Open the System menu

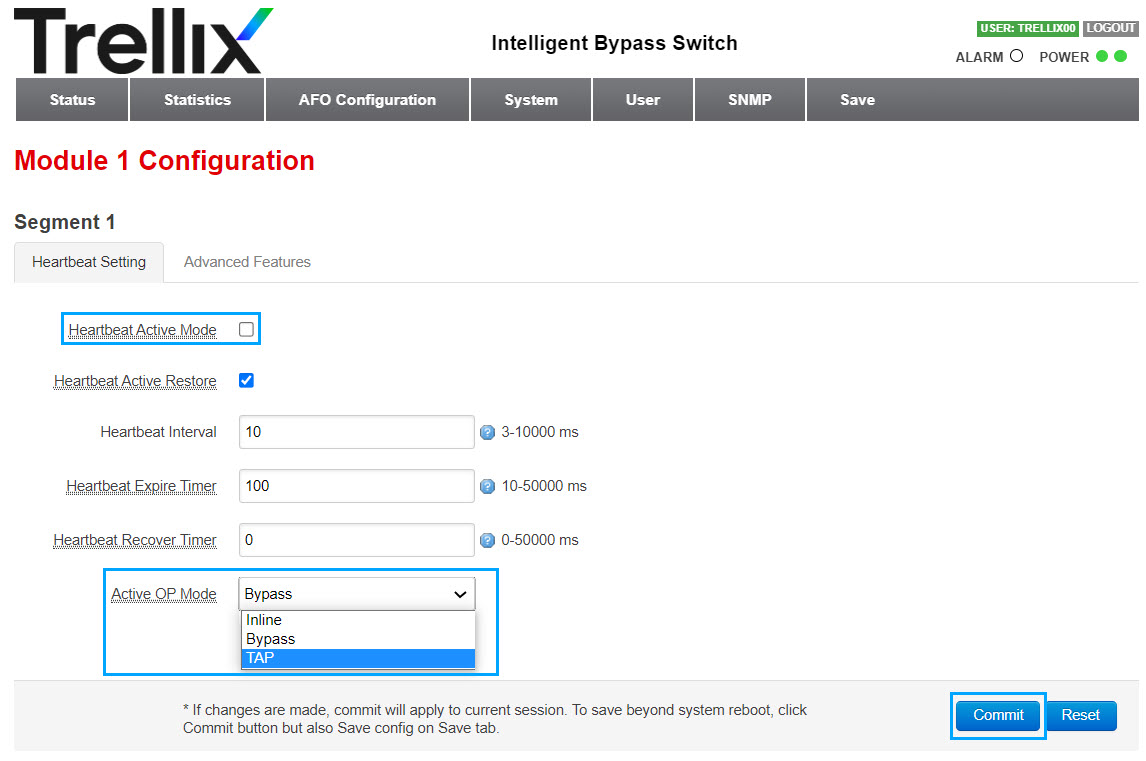tap(531, 99)
